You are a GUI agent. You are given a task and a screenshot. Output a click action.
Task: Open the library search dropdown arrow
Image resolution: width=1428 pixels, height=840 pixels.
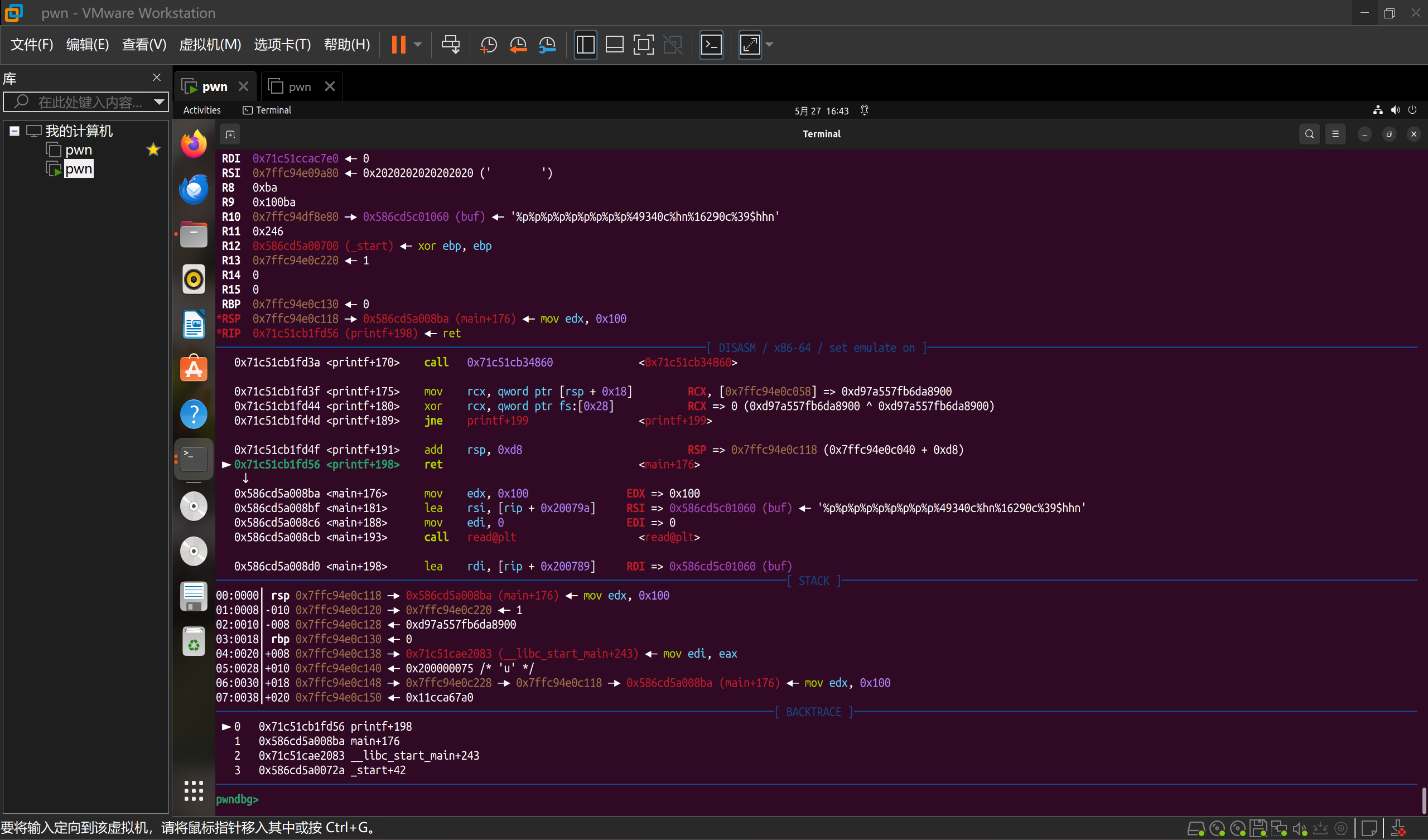click(159, 102)
